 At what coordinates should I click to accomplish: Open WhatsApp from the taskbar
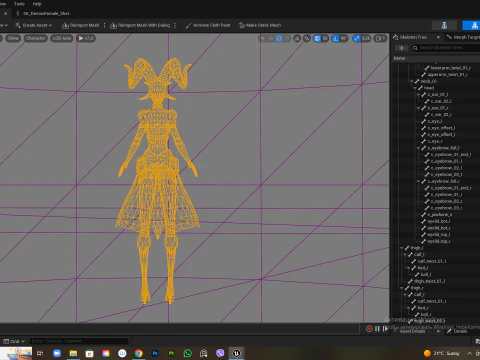pos(188,353)
